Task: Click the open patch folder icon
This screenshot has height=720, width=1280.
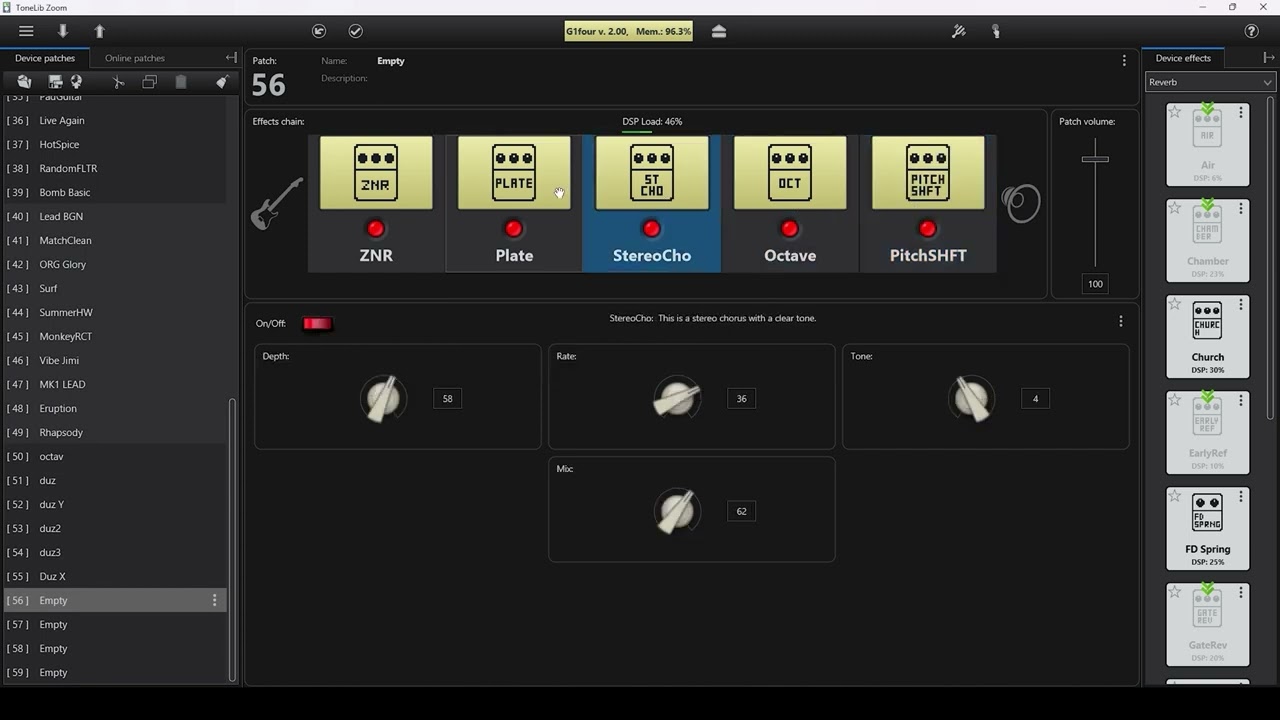Action: click(x=24, y=82)
